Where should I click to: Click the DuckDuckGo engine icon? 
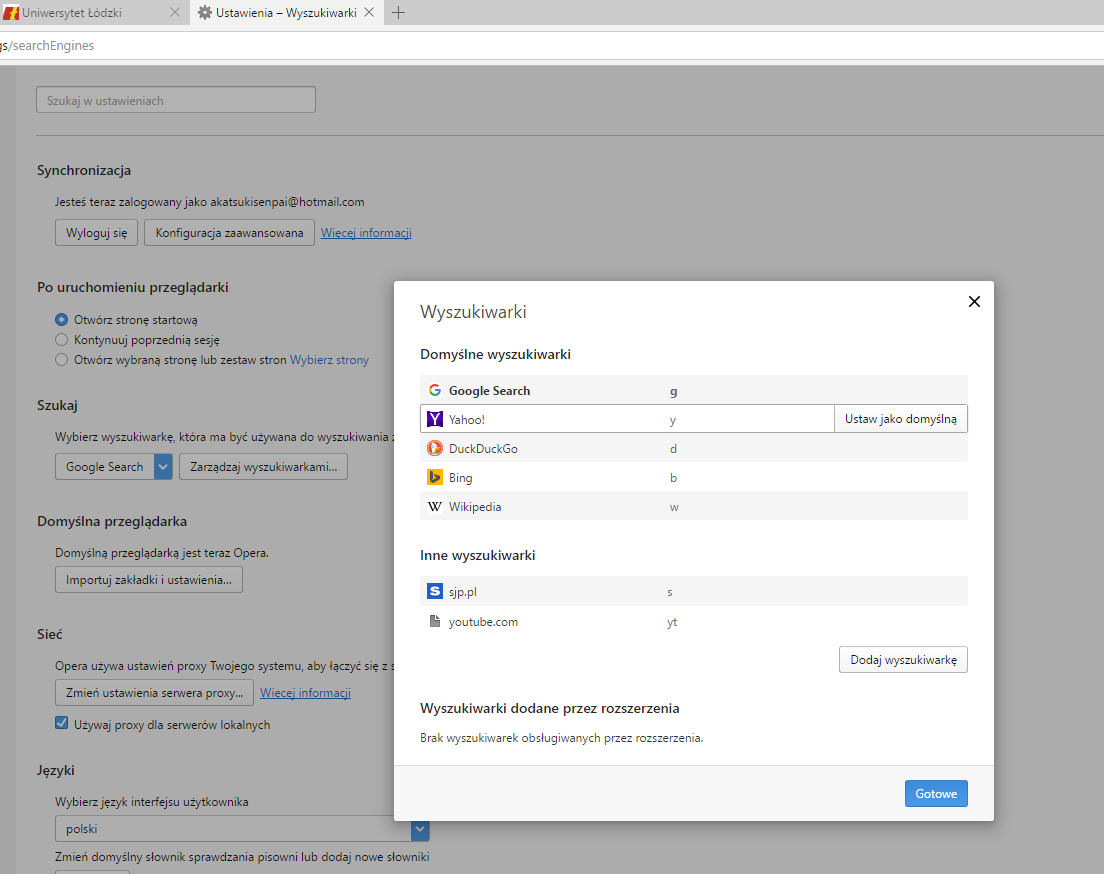tap(435, 448)
